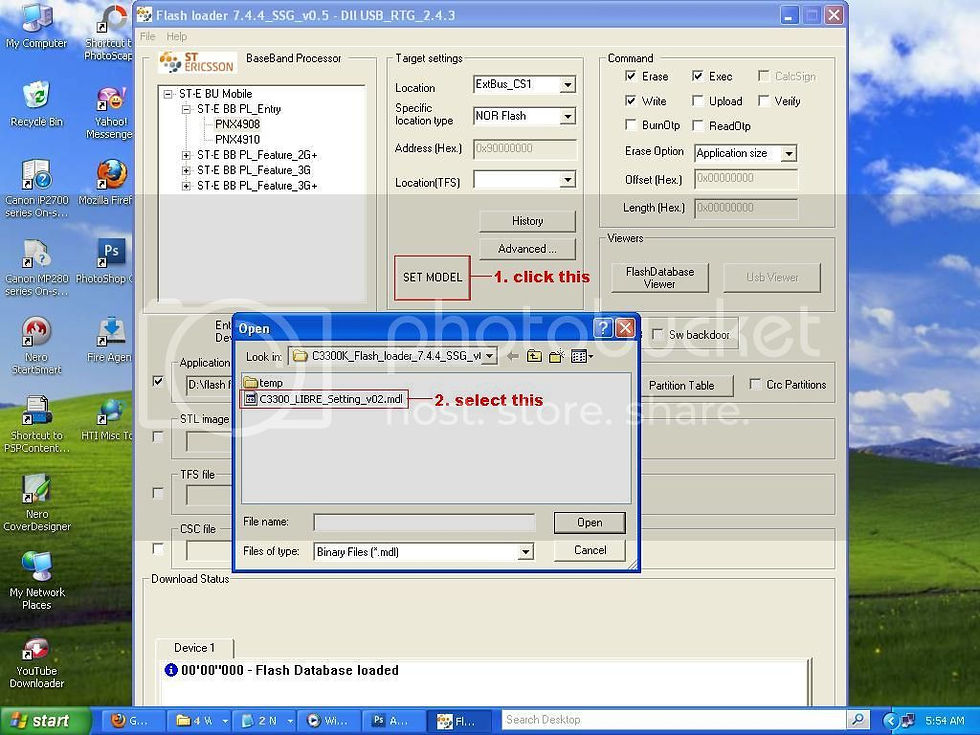Open Specific location type NOR Flash dropdown
The image size is (980, 735).
pyautogui.click(x=567, y=116)
